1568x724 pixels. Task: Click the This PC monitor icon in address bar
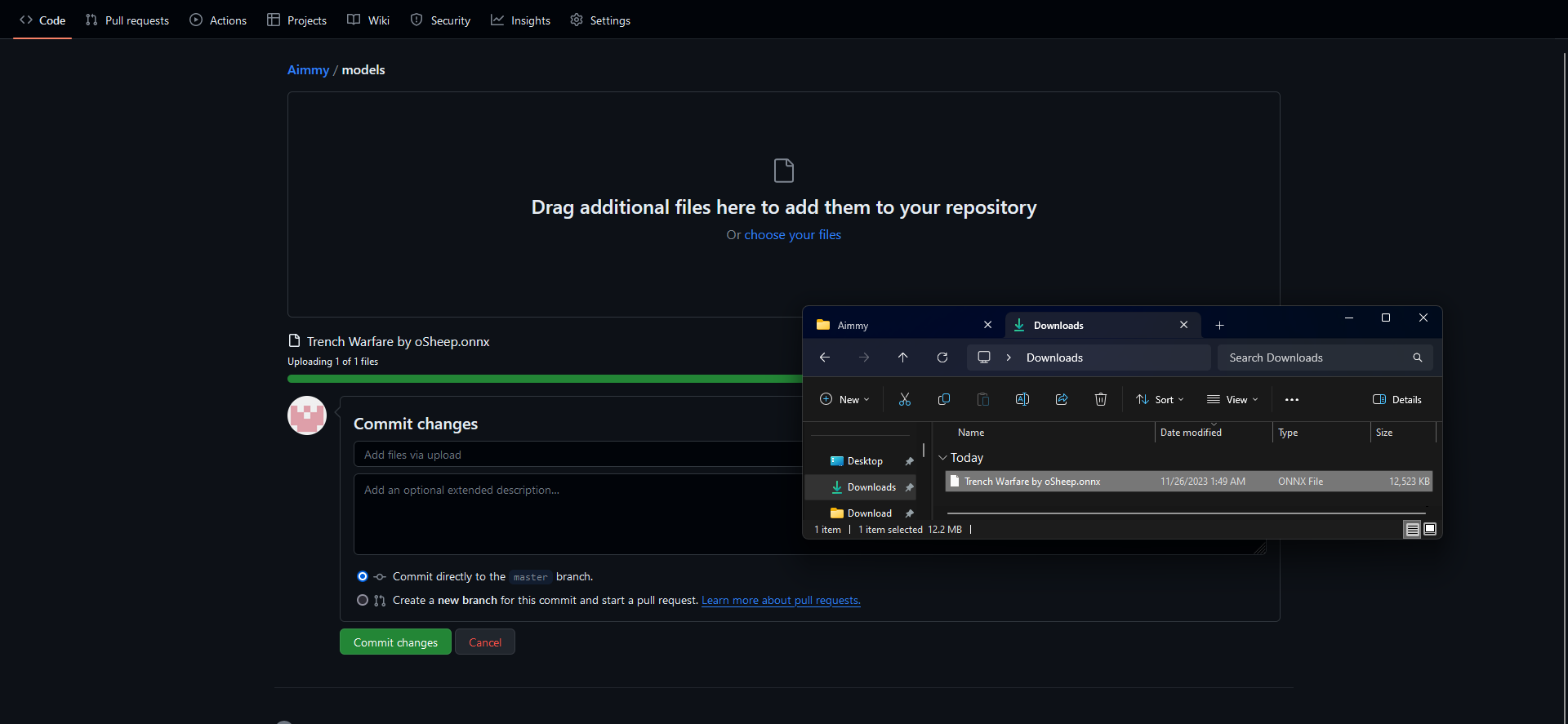click(983, 358)
